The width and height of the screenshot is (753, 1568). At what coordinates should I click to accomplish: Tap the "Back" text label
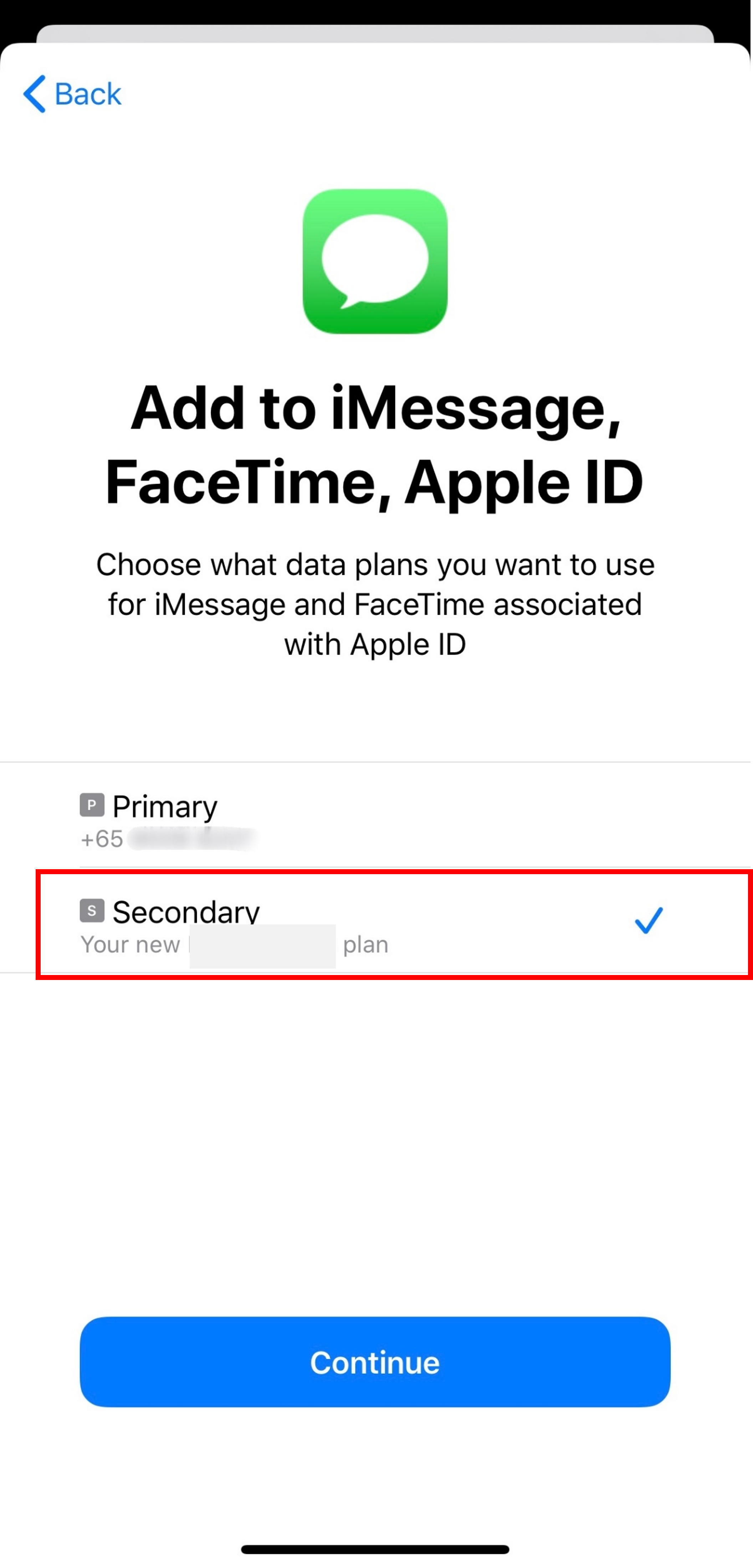tap(88, 94)
